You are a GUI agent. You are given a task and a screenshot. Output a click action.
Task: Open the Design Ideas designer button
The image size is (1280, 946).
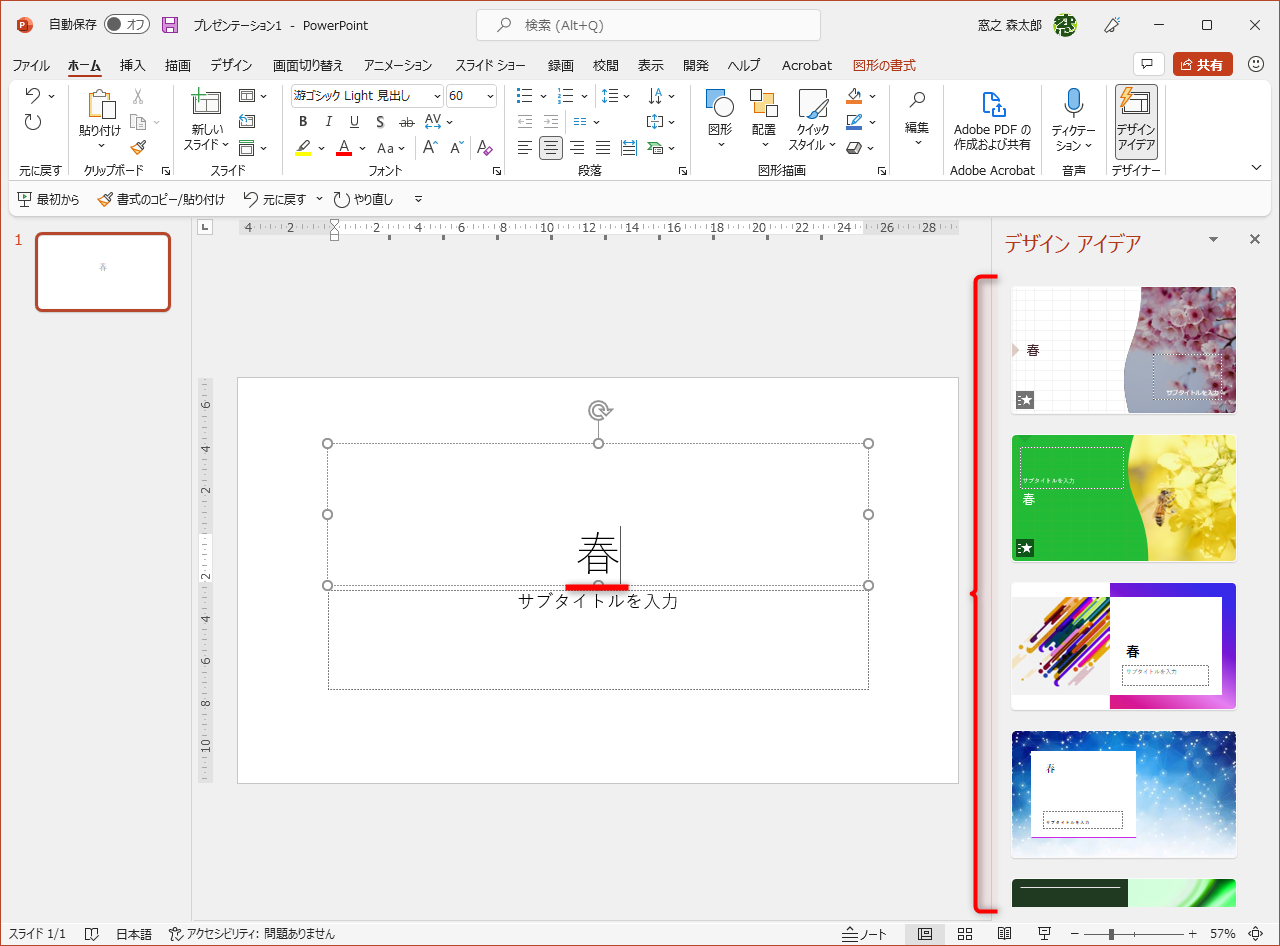(x=1136, y=120)
